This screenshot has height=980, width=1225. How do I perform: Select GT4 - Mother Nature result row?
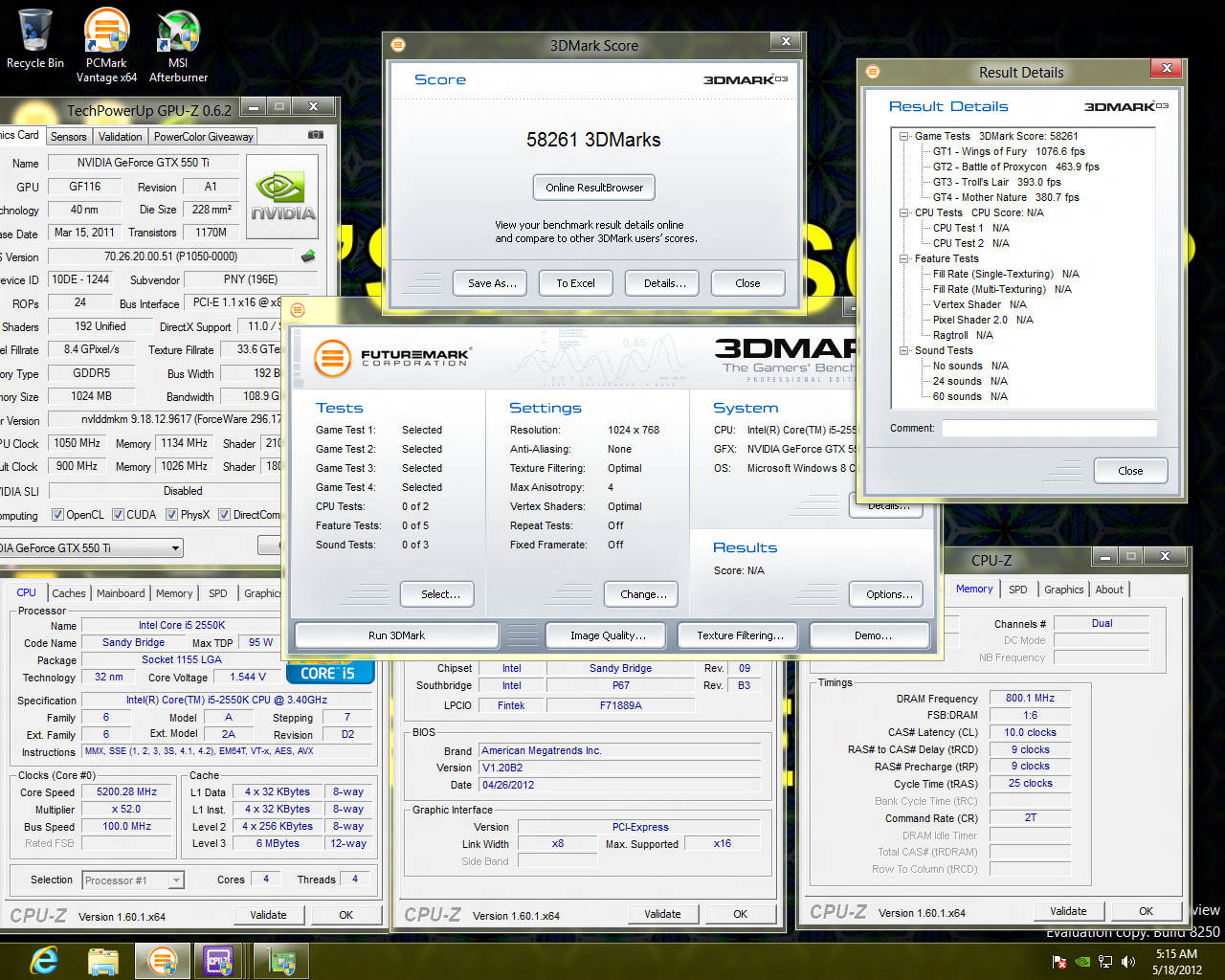coord(1006,197)
